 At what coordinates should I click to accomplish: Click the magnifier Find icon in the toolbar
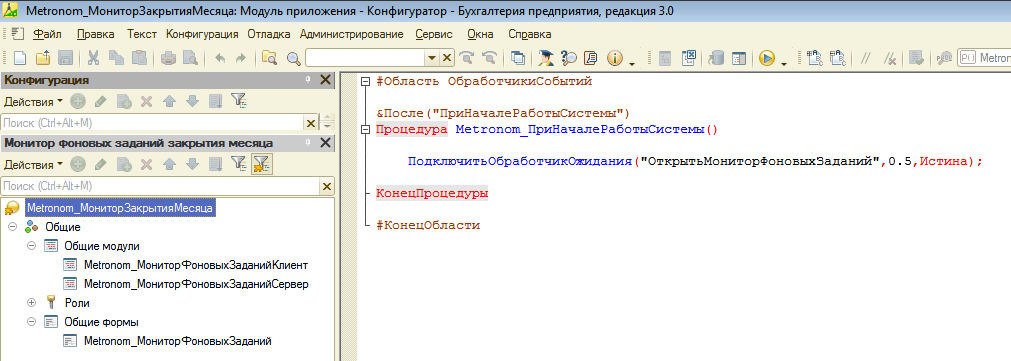[x=294, y=58]
